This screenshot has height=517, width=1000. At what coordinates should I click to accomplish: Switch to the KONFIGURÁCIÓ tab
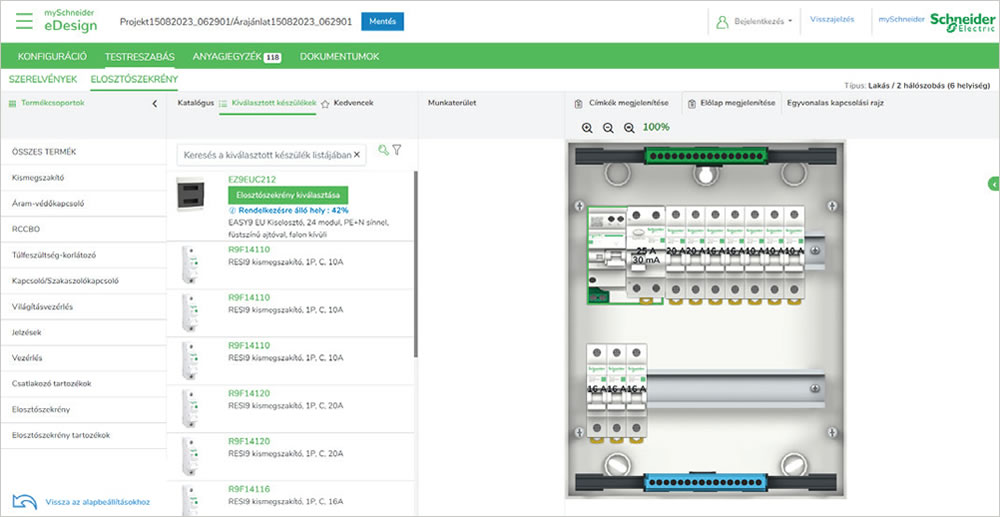coord(52,57)
